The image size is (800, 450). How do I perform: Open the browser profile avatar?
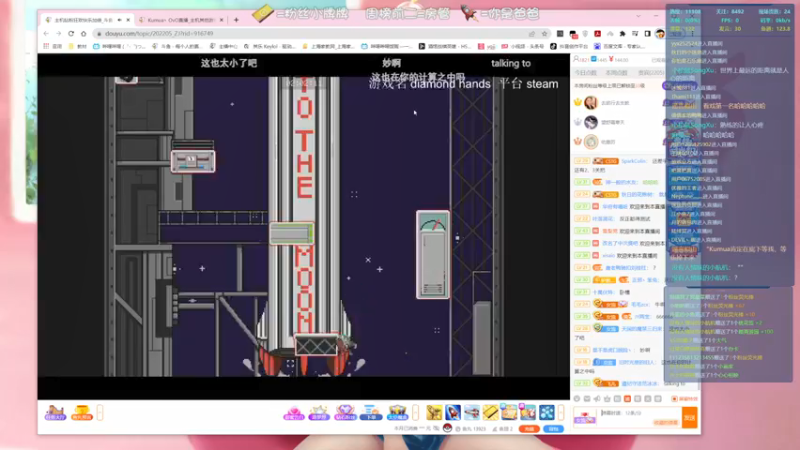click(x=660, y=34)
